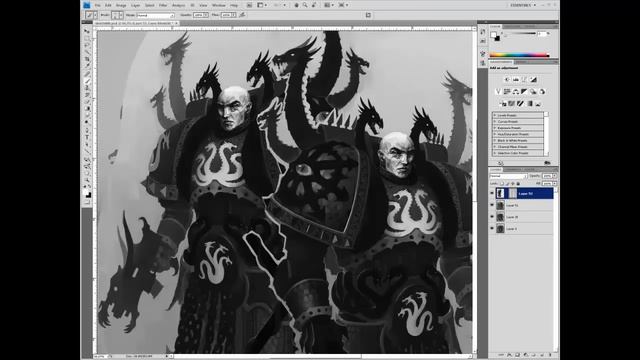Select the Crop tool in the toolbox

click(87, 60)
